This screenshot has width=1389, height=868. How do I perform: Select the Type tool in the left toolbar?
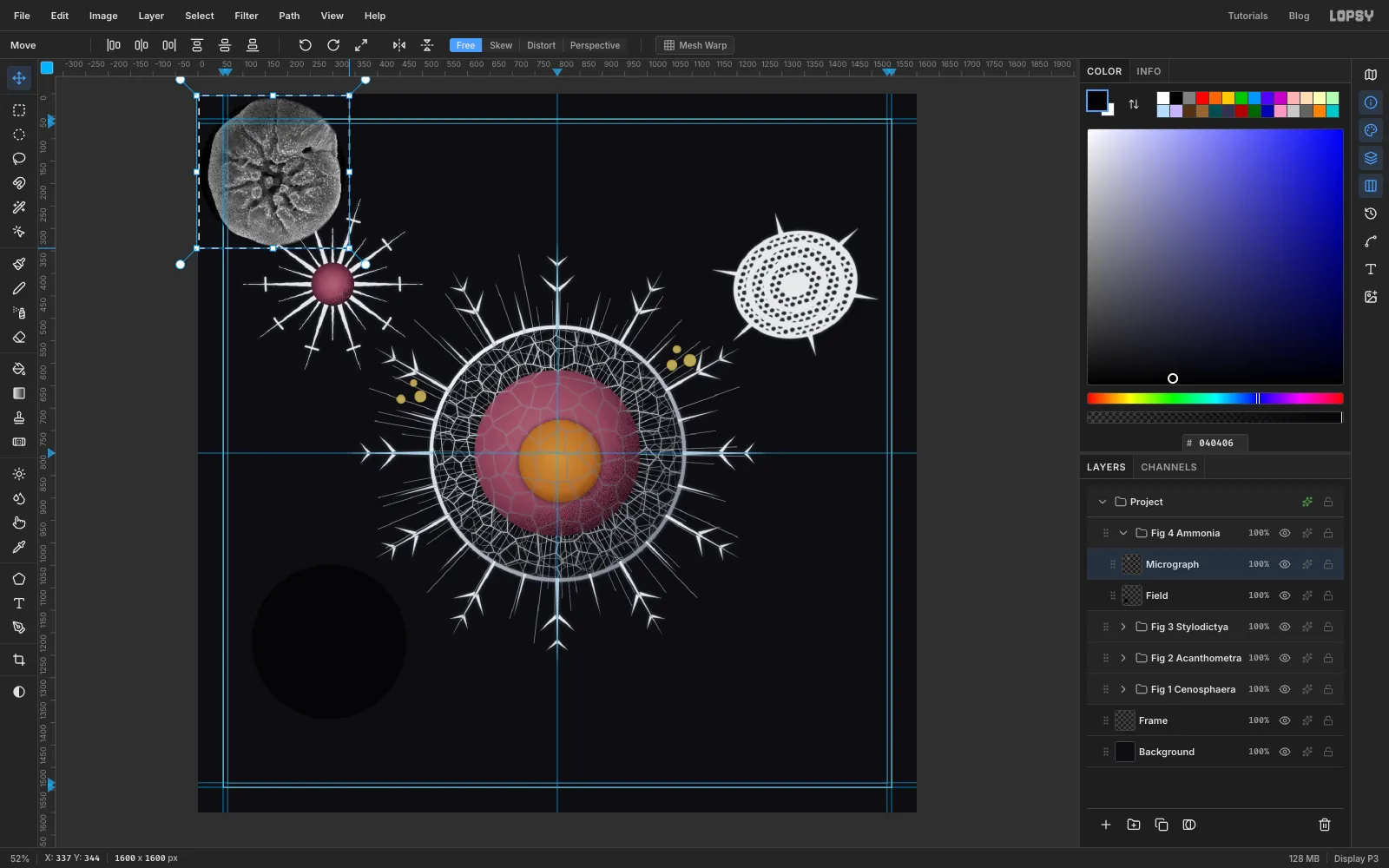click(x=19, y=603)
